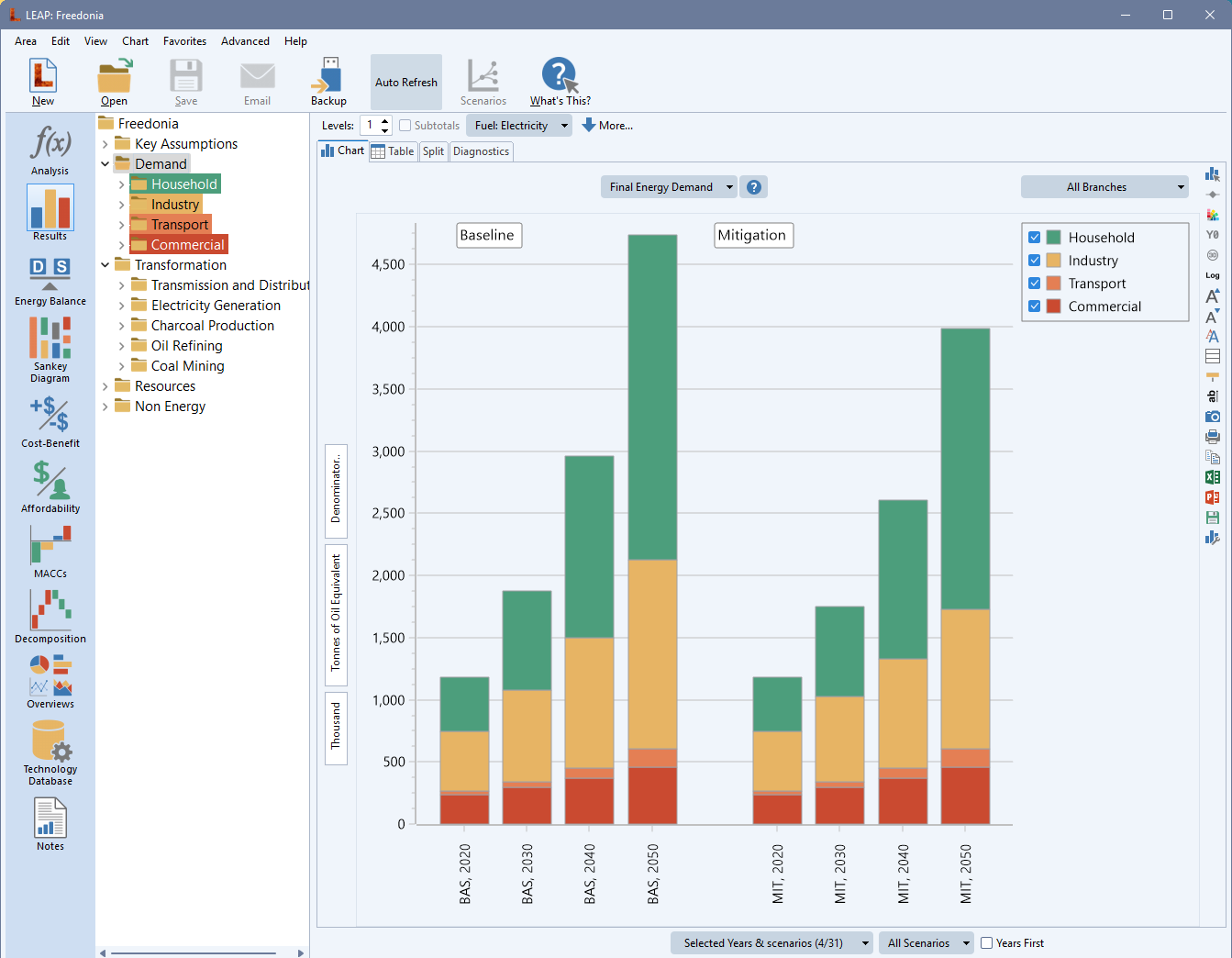Expand the Electricity Generation tree node
This screenshot has width=1232, height=958.
121,306
